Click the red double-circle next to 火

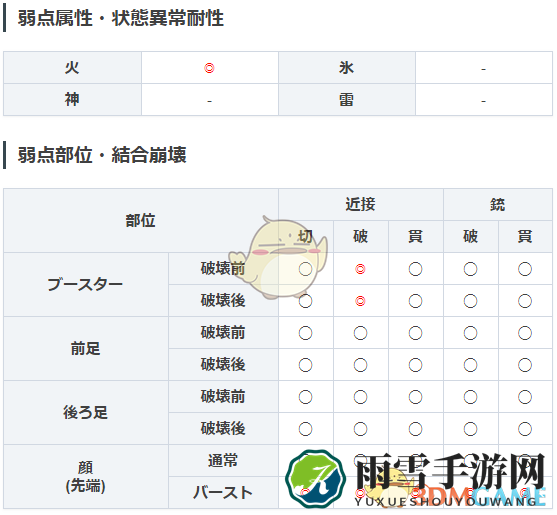click(209, 68)
